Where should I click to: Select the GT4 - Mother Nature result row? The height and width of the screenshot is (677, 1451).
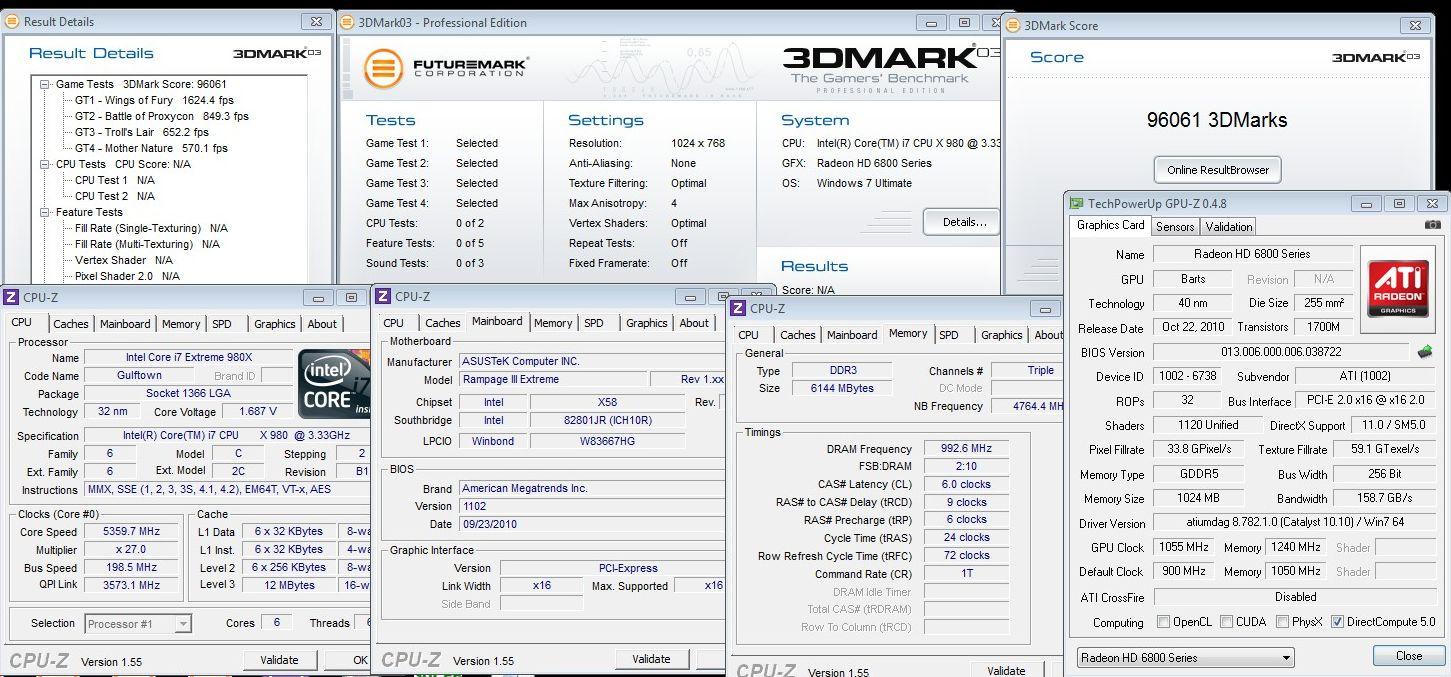coord(151,148)
